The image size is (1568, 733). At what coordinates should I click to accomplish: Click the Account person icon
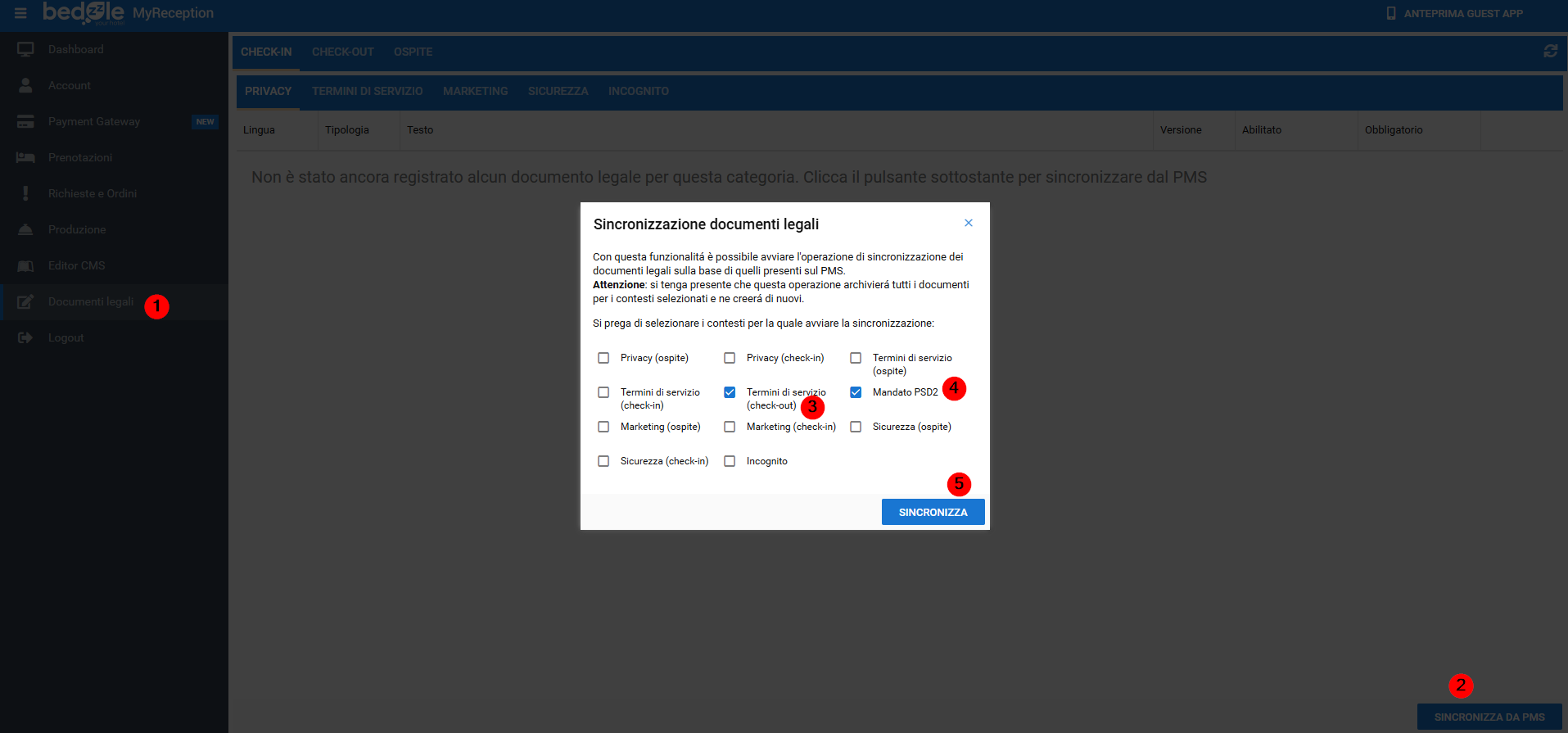(25, 85)
